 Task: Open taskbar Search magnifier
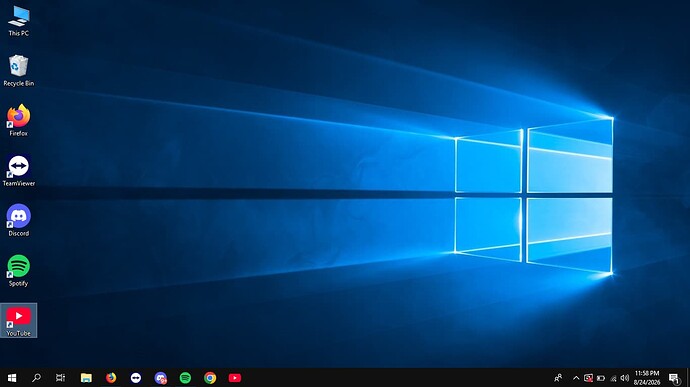tap(36, 378)
